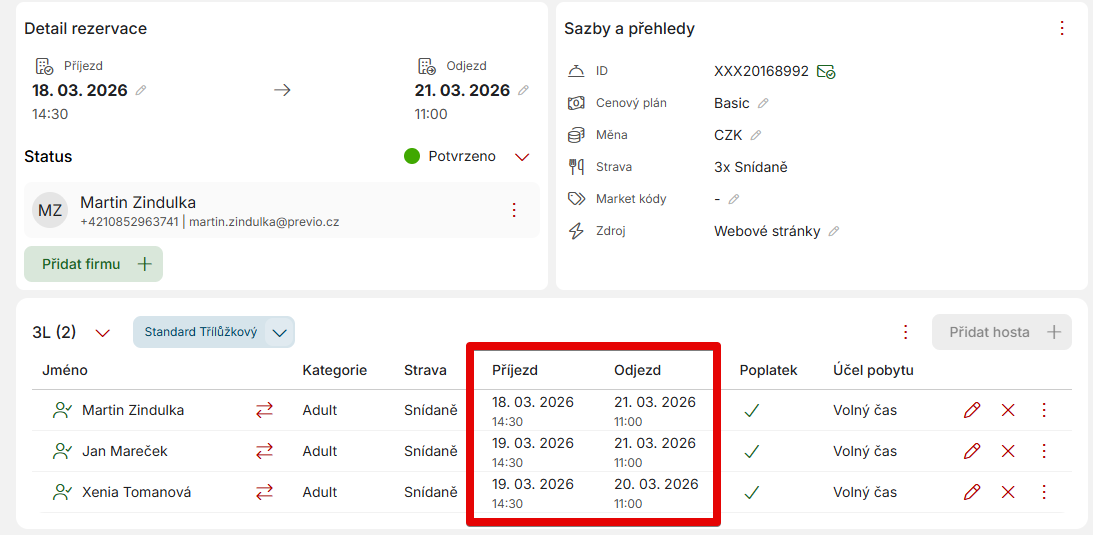Open room options menu beside Přidat hosta
The width and height of the screenshot is (1093, 535).
[x=906, y=332]
